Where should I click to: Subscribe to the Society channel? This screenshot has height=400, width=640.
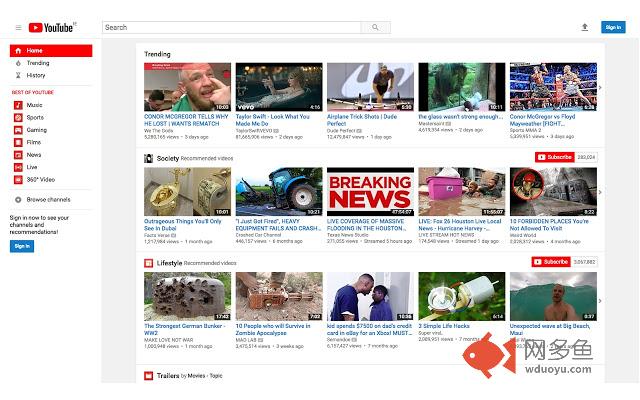click(555, 157)
